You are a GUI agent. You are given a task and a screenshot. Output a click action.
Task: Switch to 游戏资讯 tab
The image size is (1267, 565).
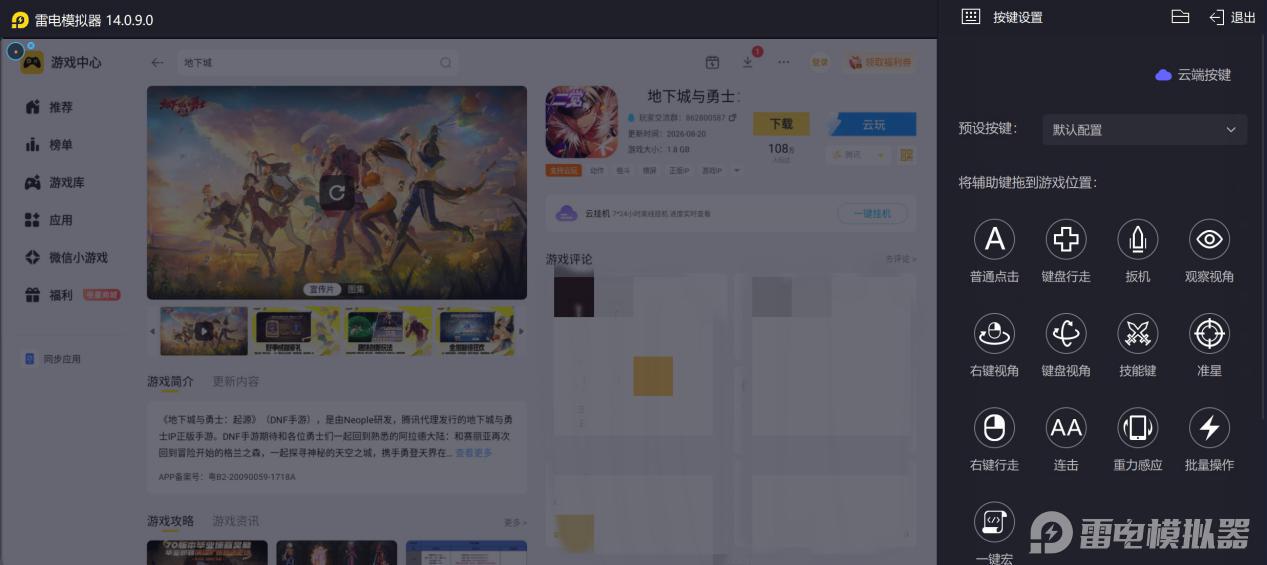236,521
